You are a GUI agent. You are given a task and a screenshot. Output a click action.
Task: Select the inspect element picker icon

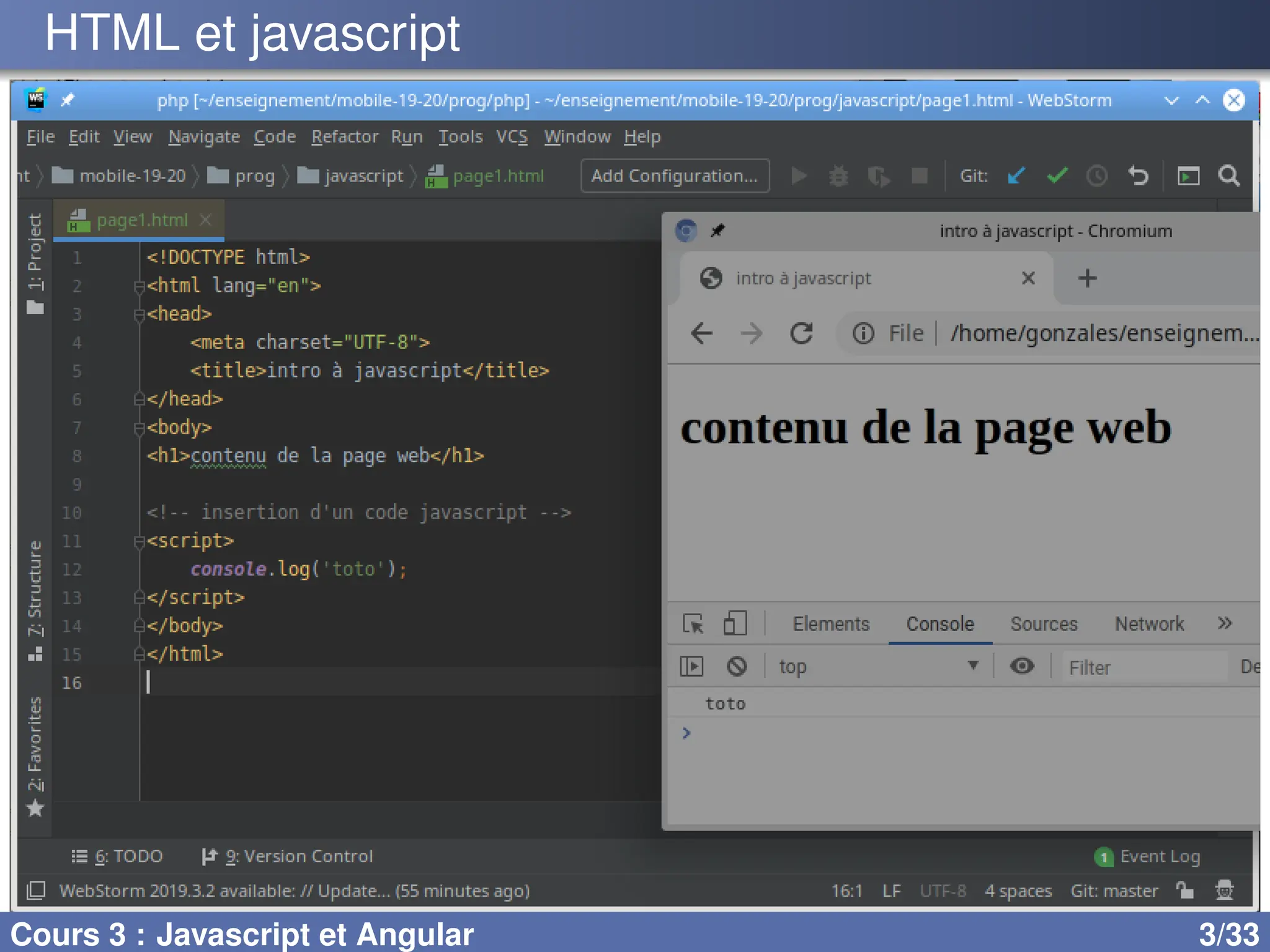[x=693, y=624]
